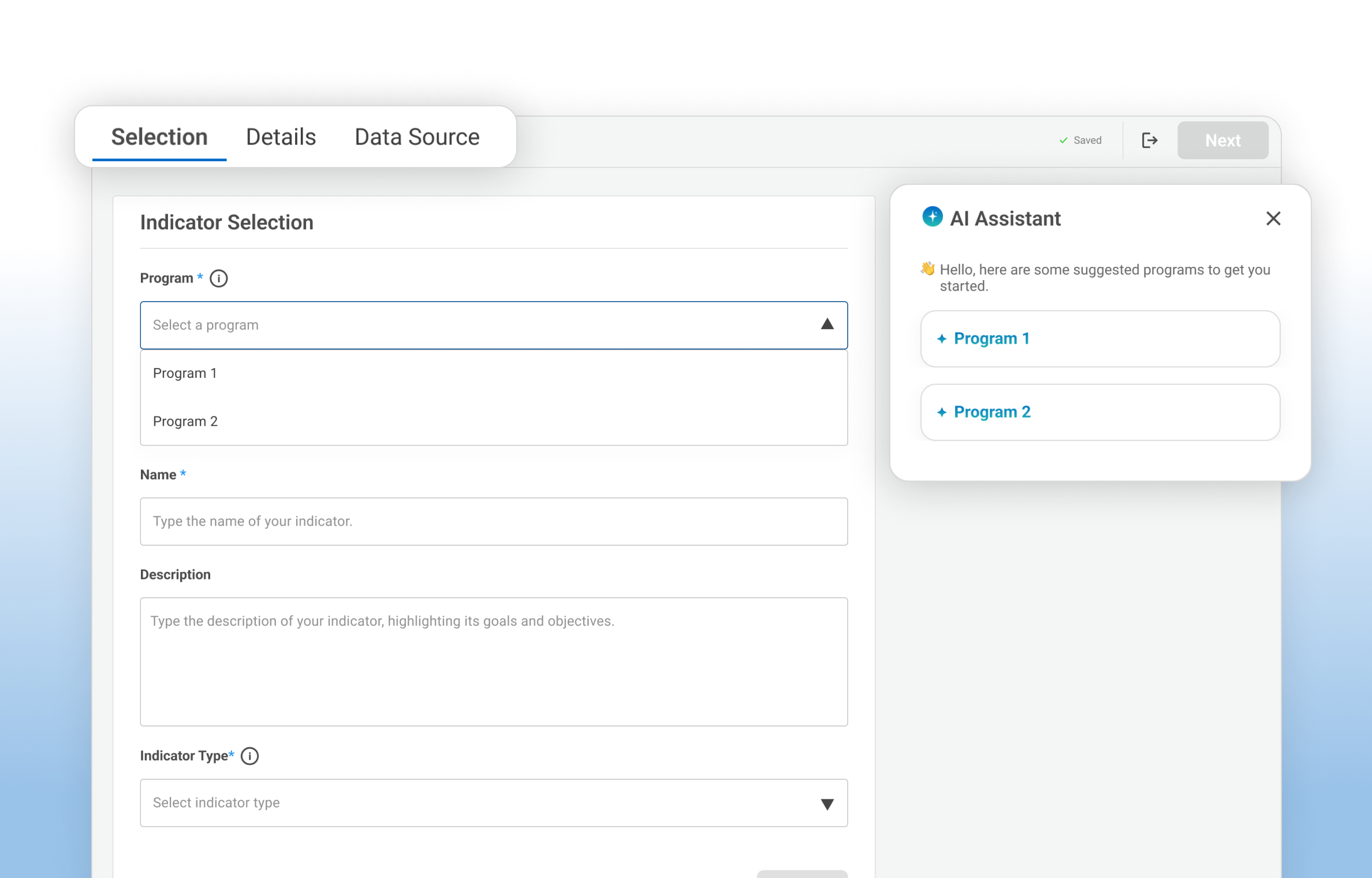1372x878 pixels.
Task: Focus the indicator Name input field
Action: click(493, 522)
